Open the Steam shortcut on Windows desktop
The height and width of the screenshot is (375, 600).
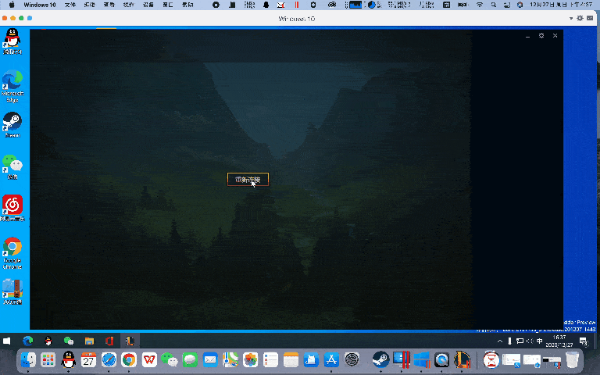tap(12, 124)
